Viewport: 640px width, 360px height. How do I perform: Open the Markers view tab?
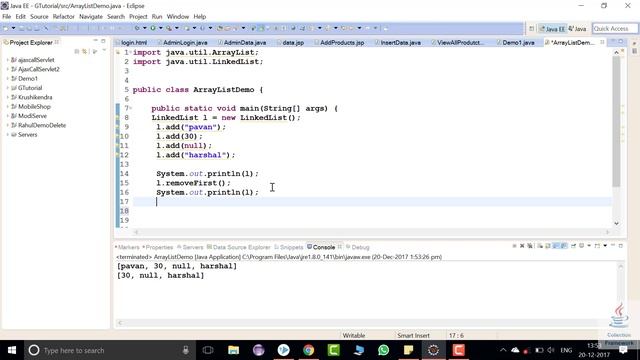[127, 247]
